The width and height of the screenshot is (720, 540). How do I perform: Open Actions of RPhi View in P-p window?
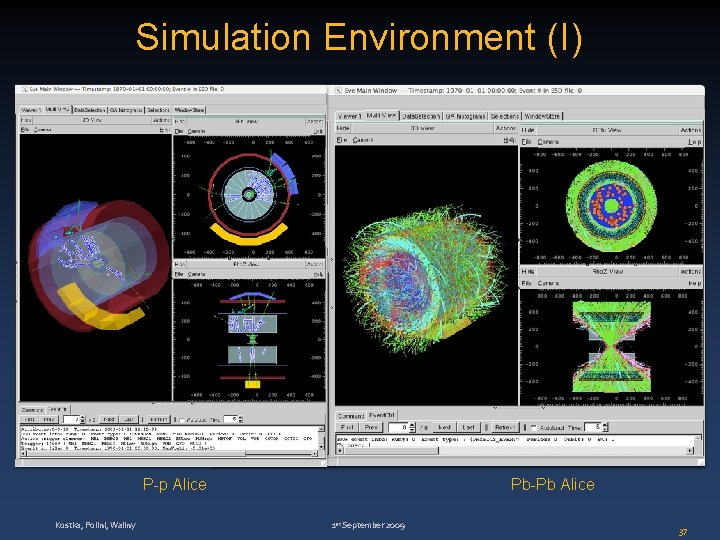tap(315, 121)
